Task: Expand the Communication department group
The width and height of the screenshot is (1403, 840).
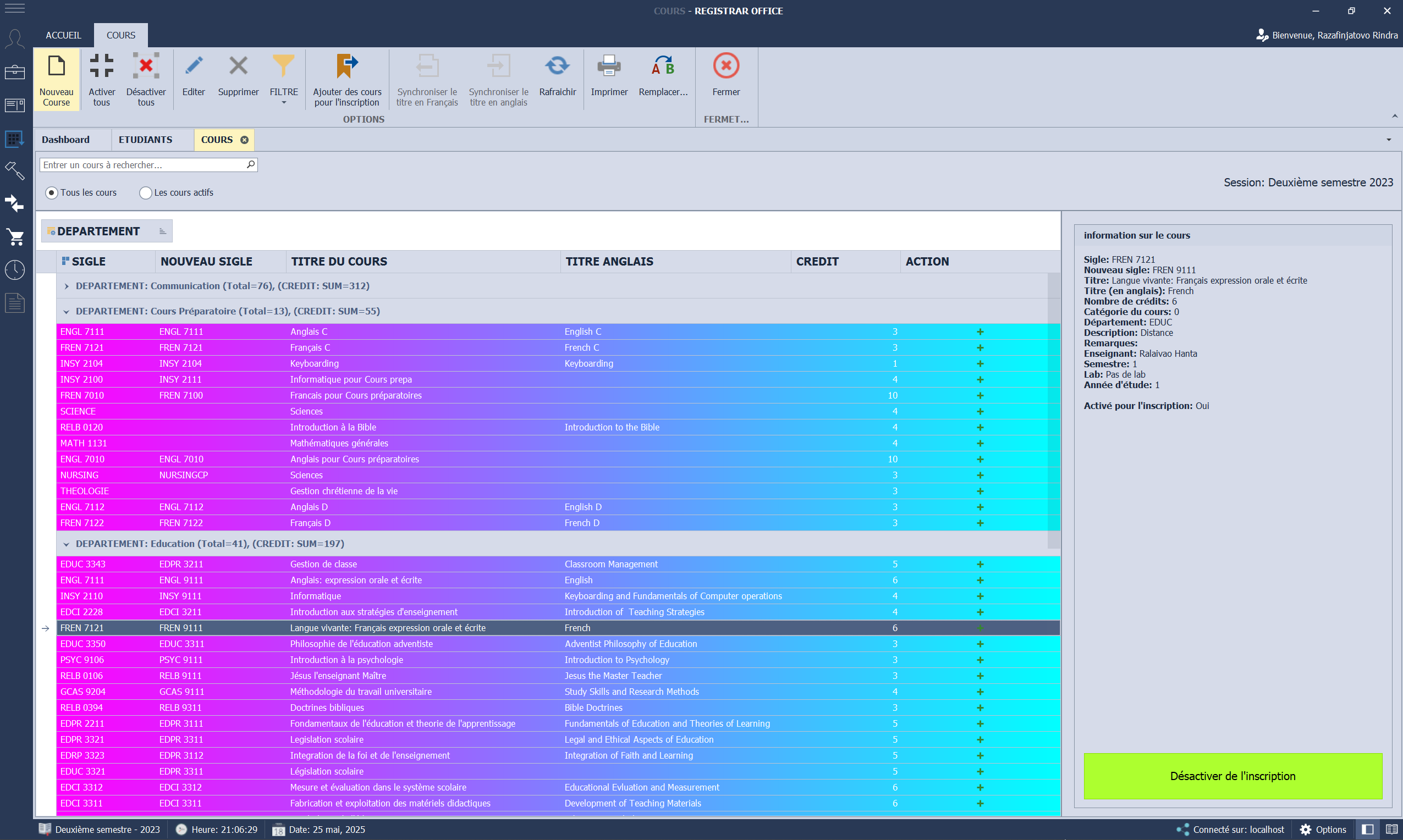Action: point(66,286)
